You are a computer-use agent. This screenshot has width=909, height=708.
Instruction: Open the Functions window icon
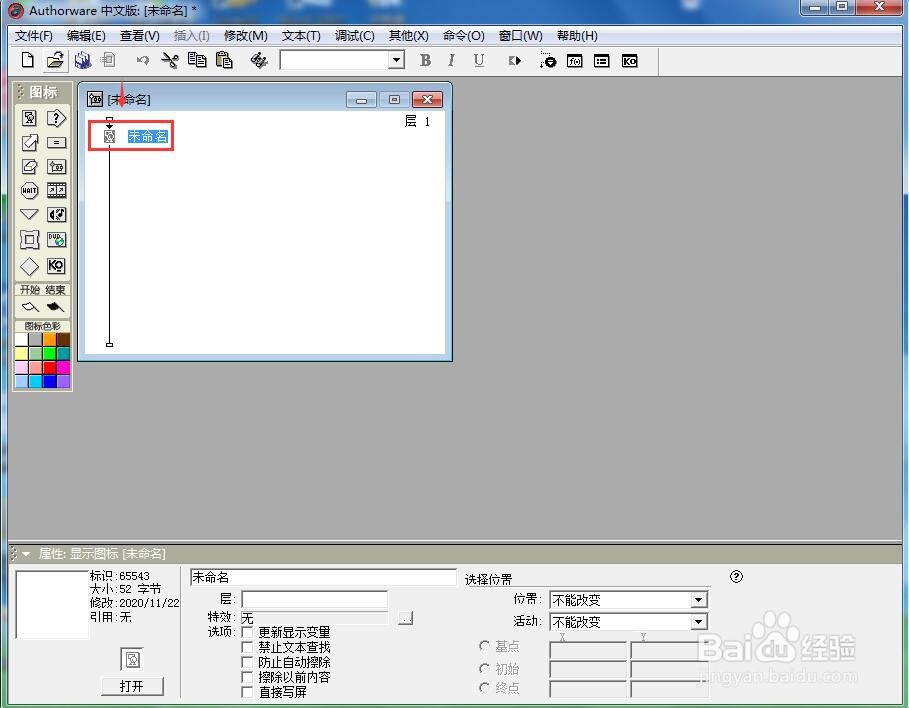575,61
